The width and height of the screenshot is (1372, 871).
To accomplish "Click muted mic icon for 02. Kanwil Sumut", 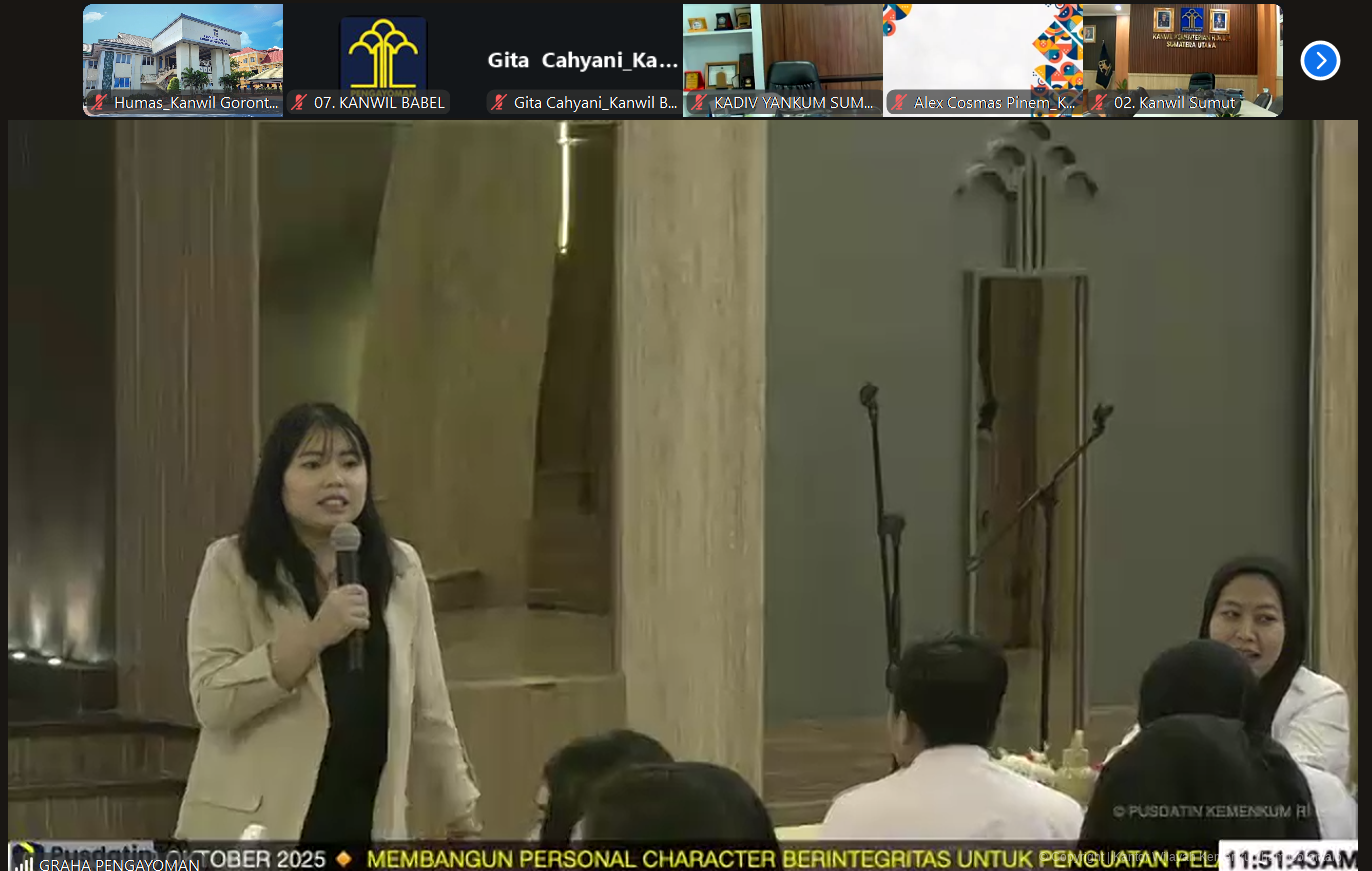I will click(1099, 103).
